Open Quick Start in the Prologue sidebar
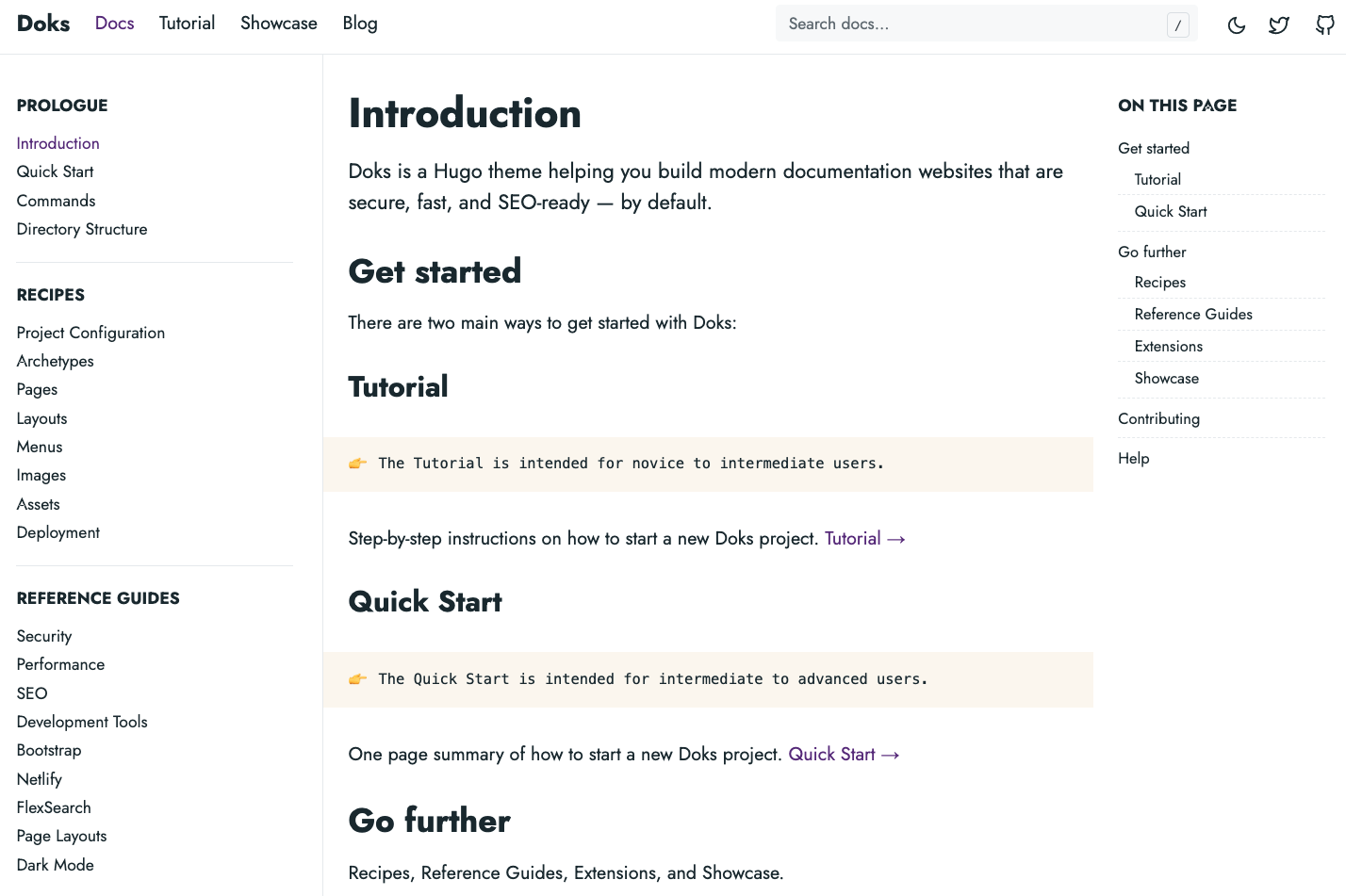 click(x=56, y=171)
